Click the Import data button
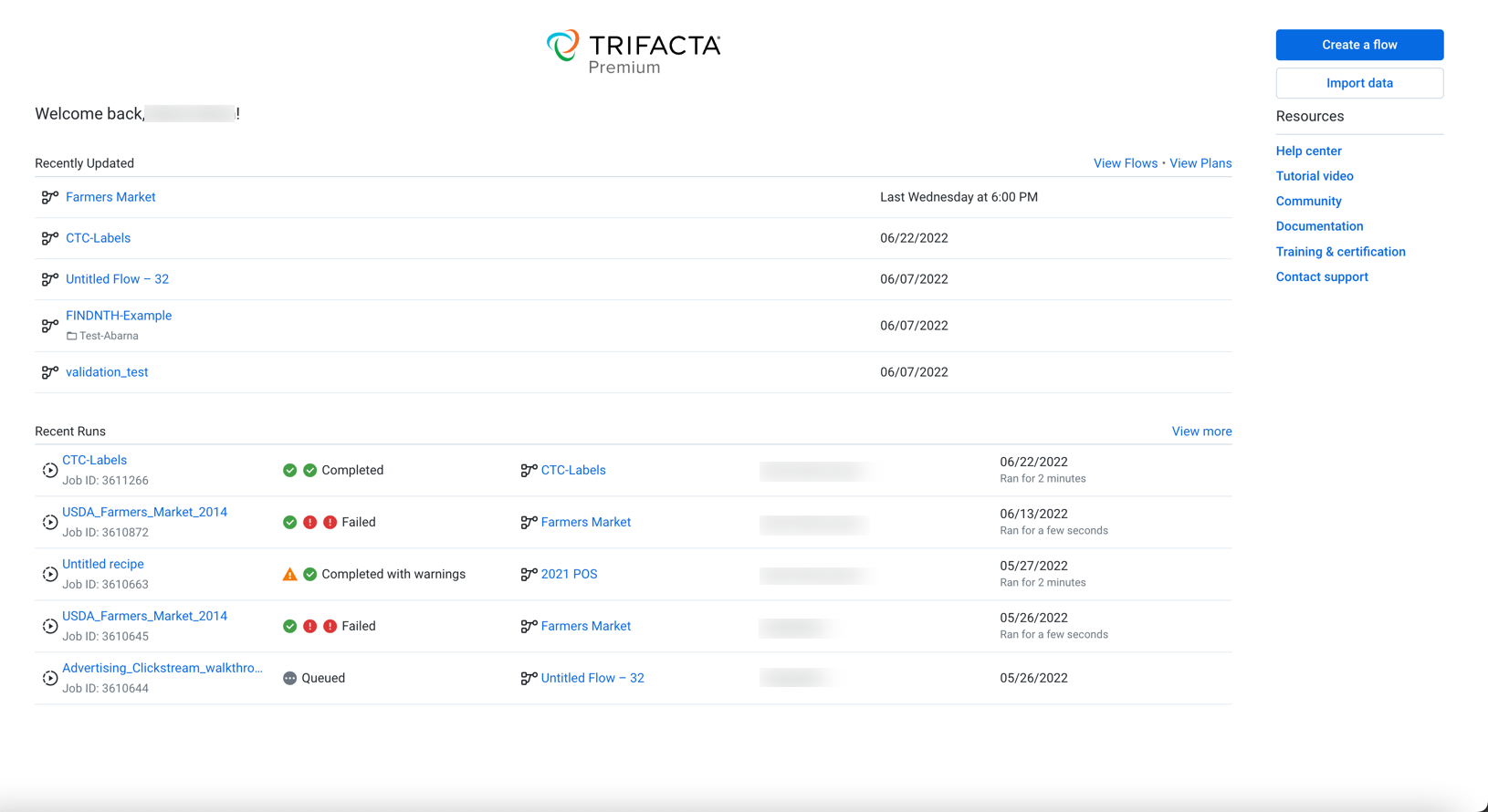 pyautogui.click(x=1359, y=83)
